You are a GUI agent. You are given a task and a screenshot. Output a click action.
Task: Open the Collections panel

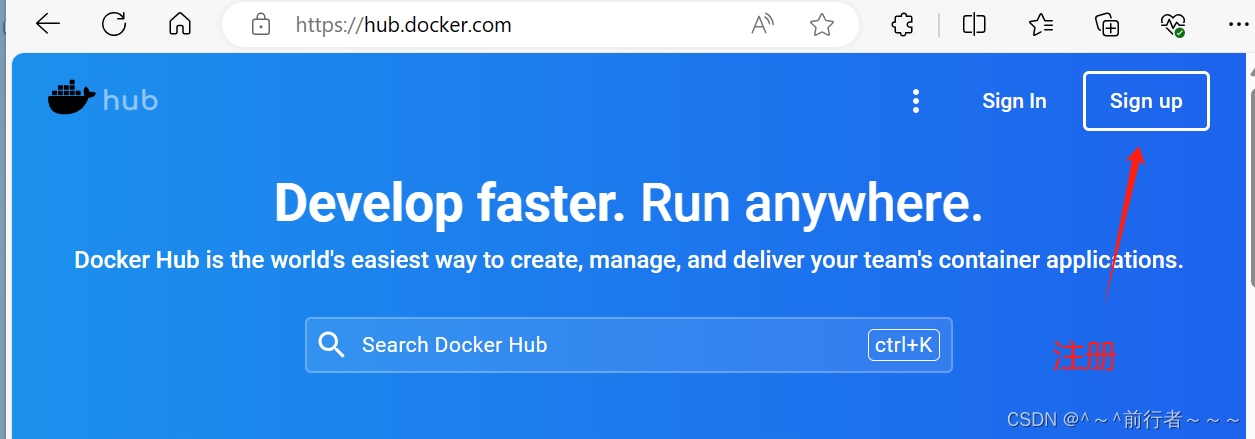click(1107, 25)
